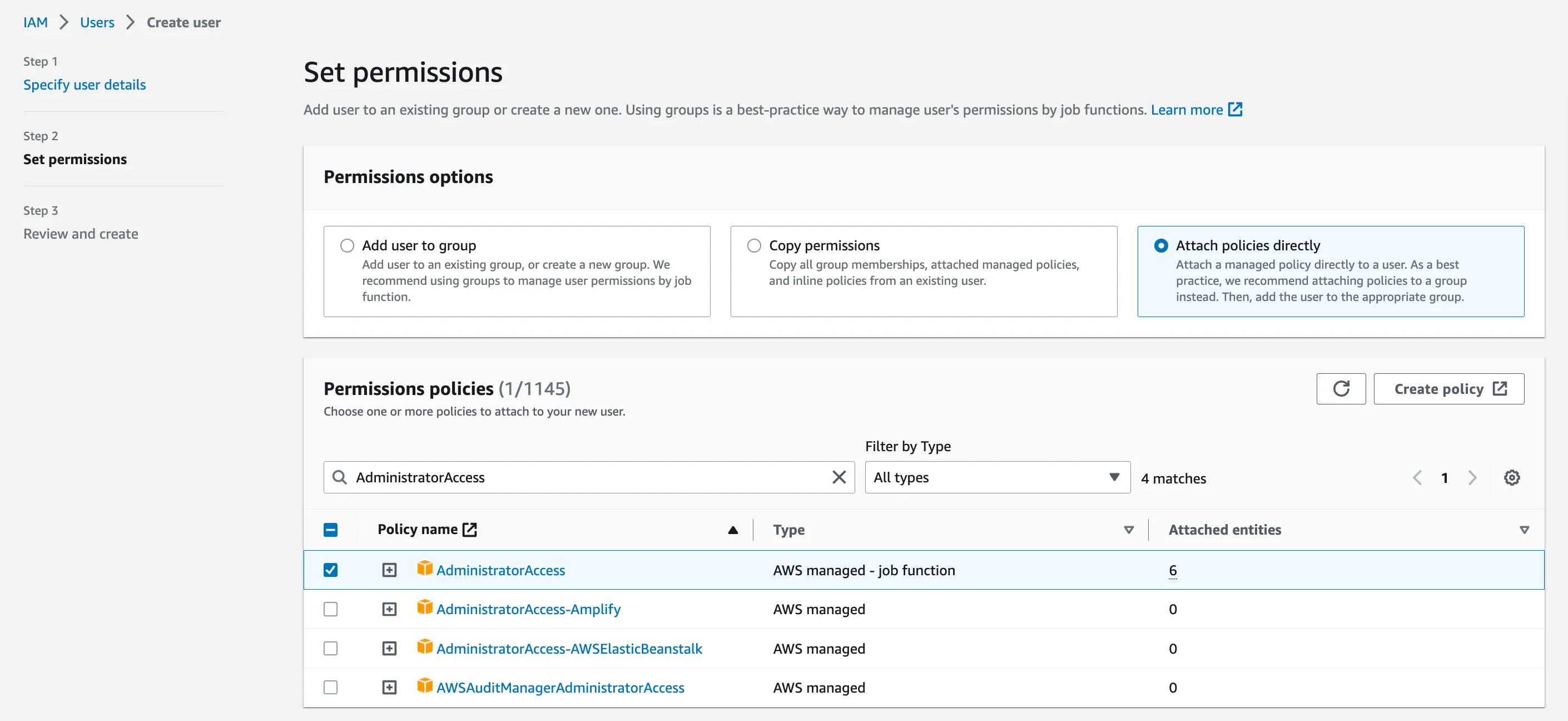Image resolution: width=1568 pixels, height=721 pixels.
Task: Open the AWSAuditManagerAdministratorAccess policy link
Action: [560, 688]
